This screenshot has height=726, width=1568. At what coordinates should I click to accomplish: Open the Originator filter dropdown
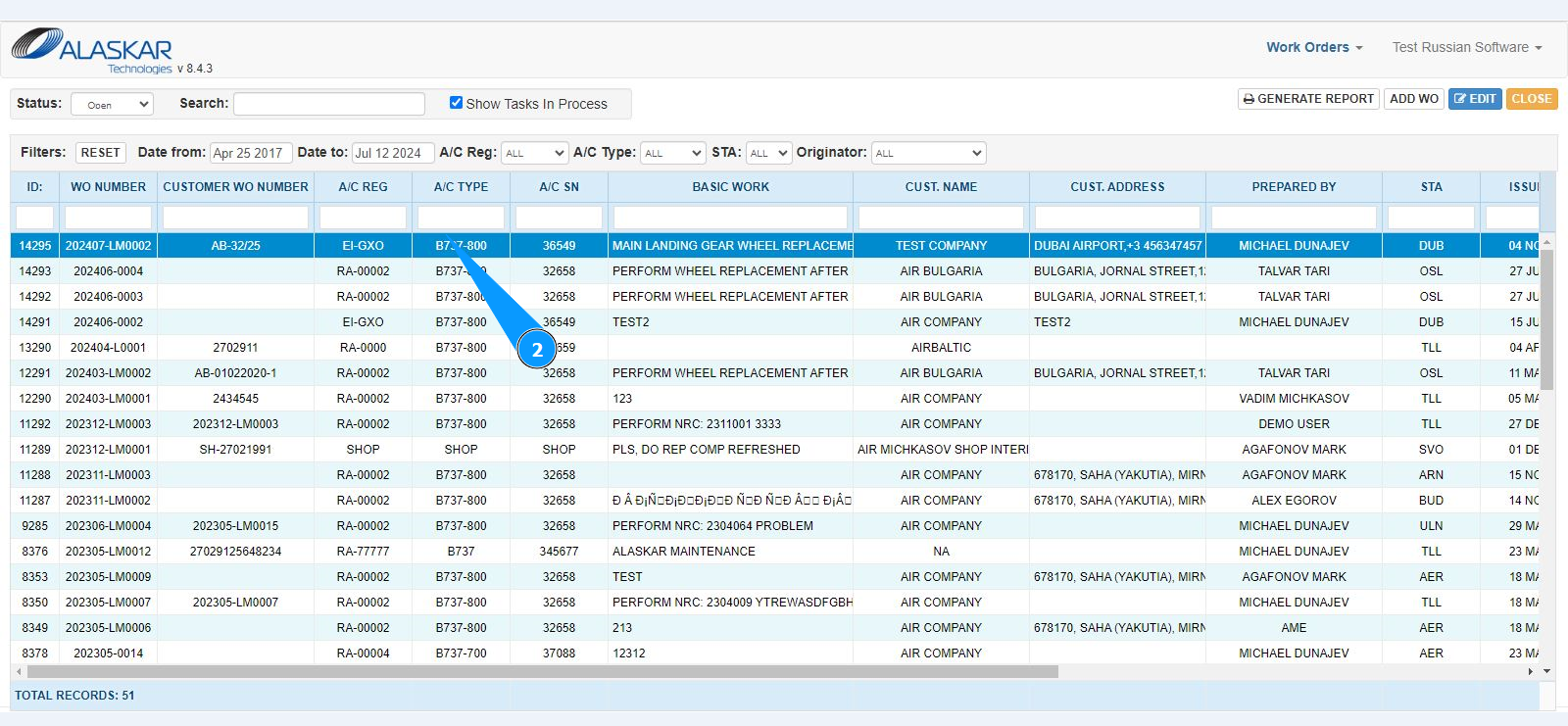click(x=928, y=153)
